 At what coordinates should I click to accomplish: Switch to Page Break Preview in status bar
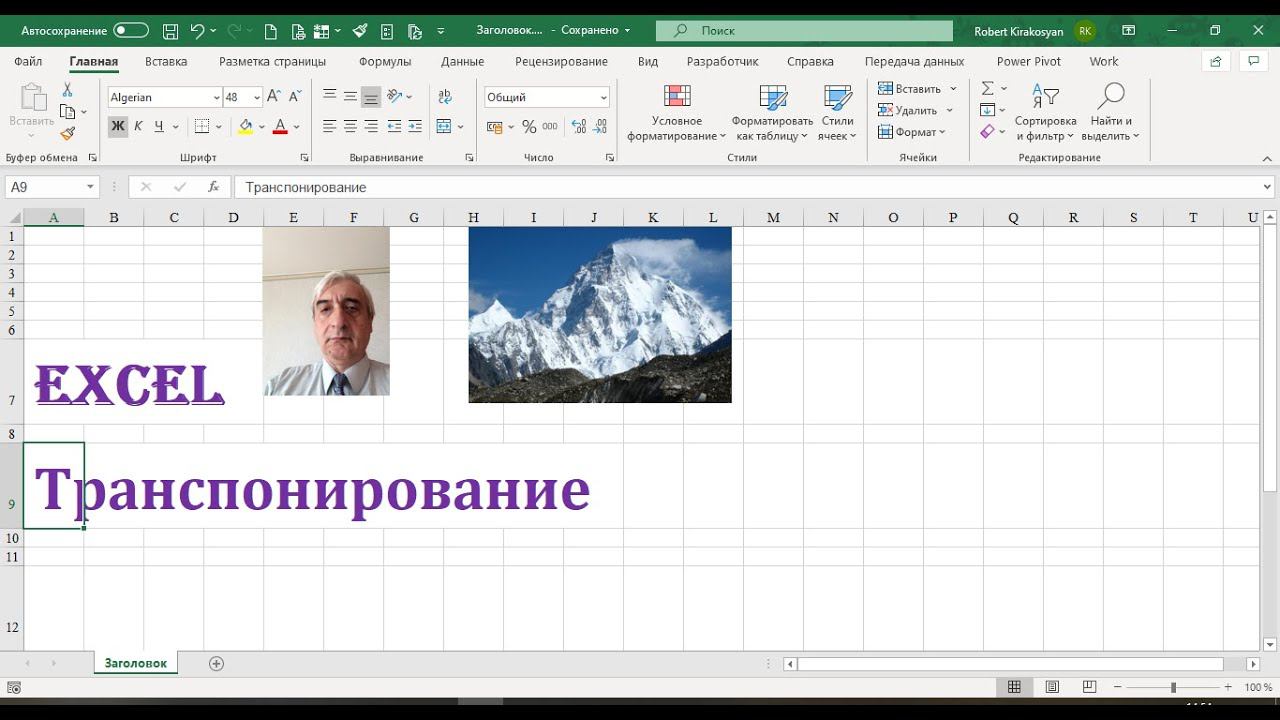(x=1089, y=688)
